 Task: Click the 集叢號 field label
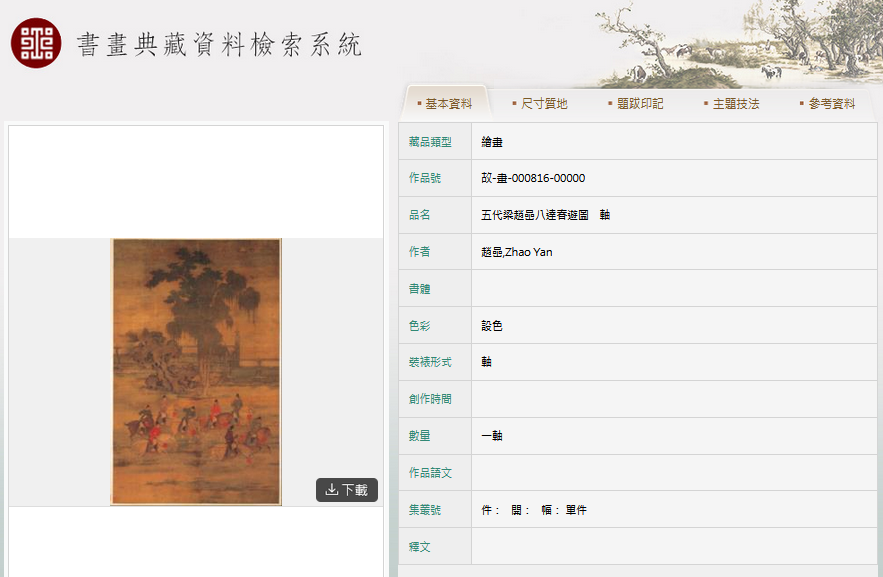click(x=425, y=509)
